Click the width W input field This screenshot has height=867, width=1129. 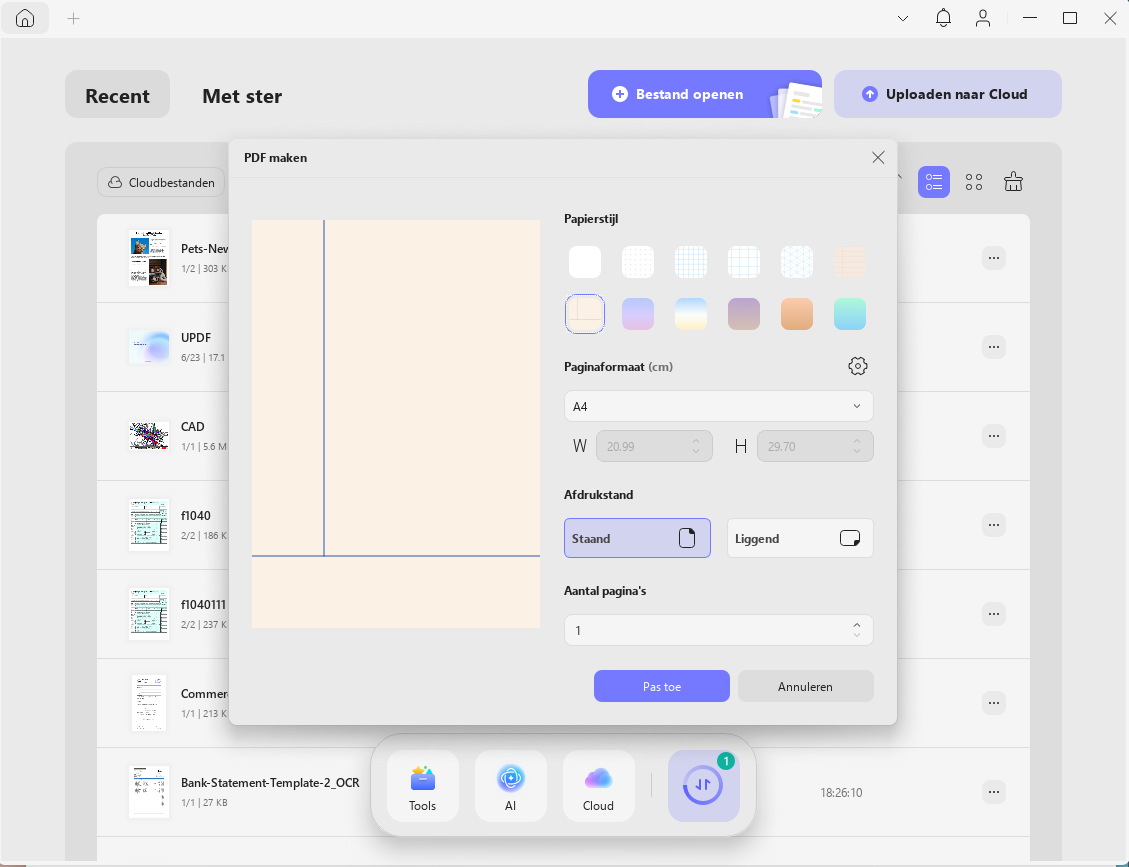(654, 446)
